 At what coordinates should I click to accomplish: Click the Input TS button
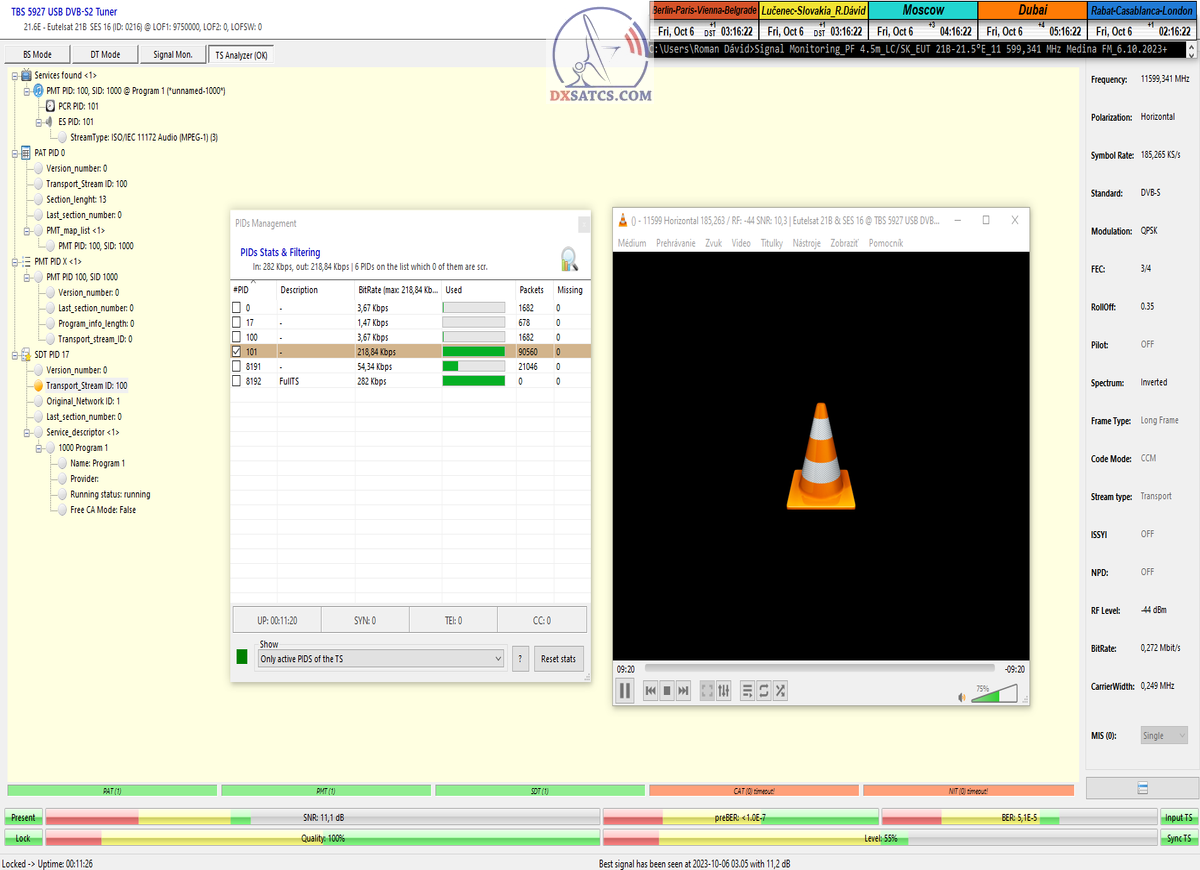click(x=1178, y=817)
